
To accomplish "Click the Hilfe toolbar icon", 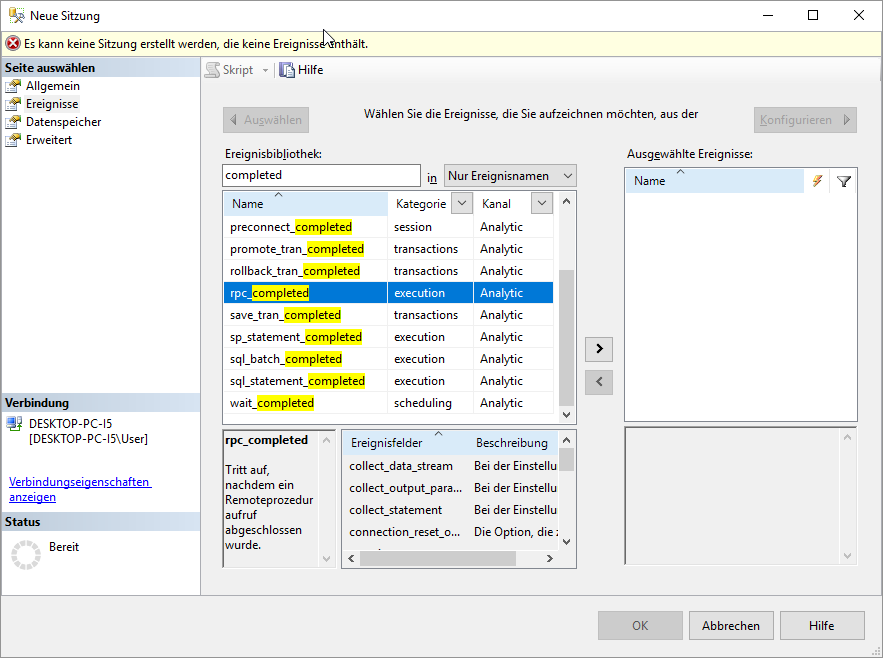I will pos(287,70).
